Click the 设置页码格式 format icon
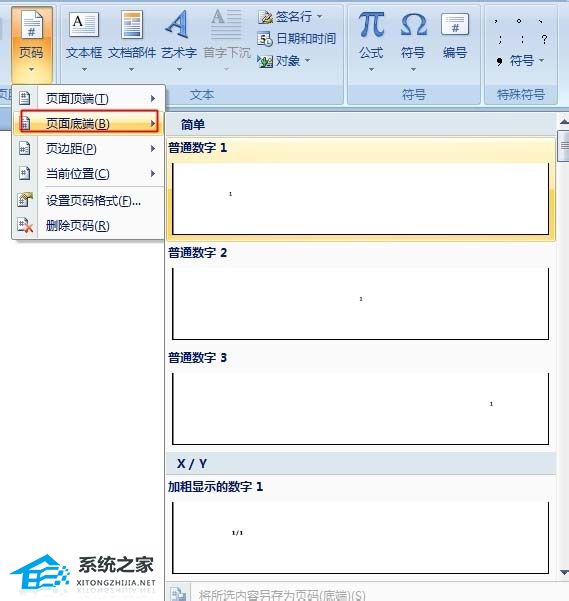The height and width of the screenshot is (601, 569). [25, 200]
